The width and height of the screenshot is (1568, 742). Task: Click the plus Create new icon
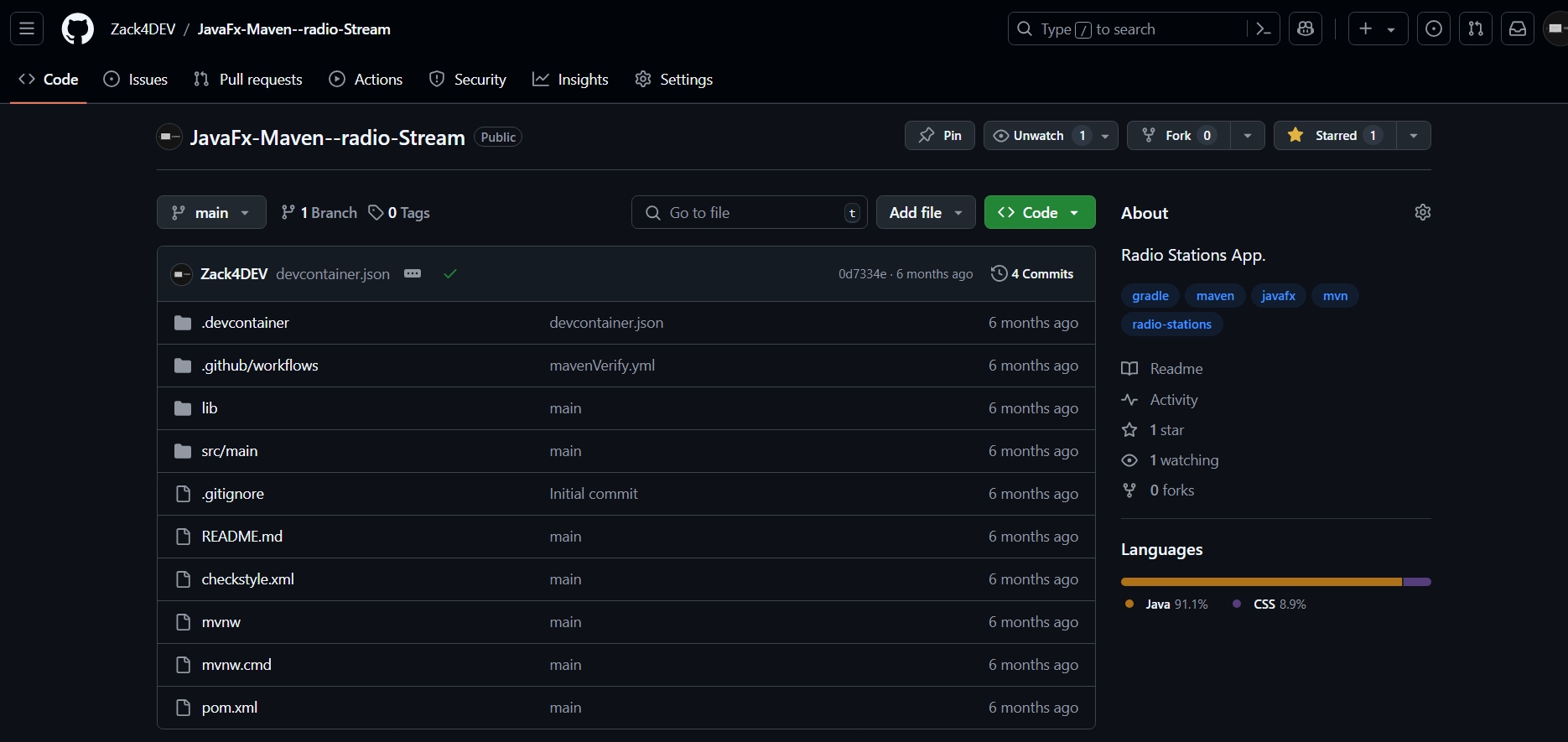coord(1366,29)
